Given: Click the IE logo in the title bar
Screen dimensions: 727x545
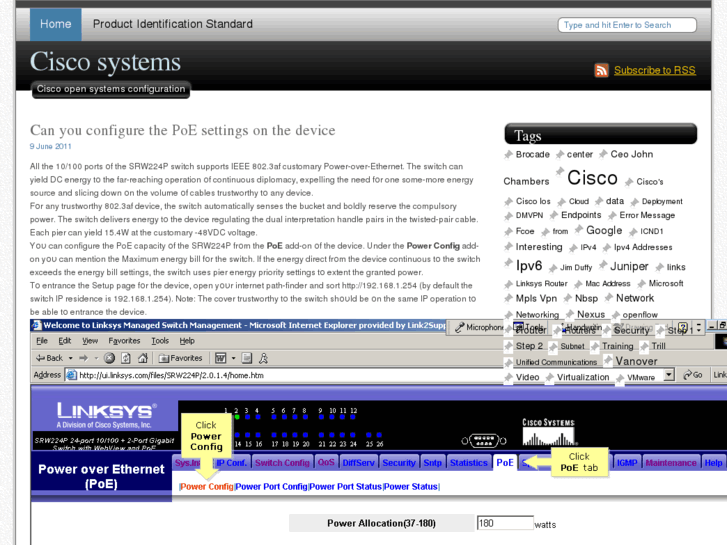Looking at the screenshot, I should pos(36,326).
